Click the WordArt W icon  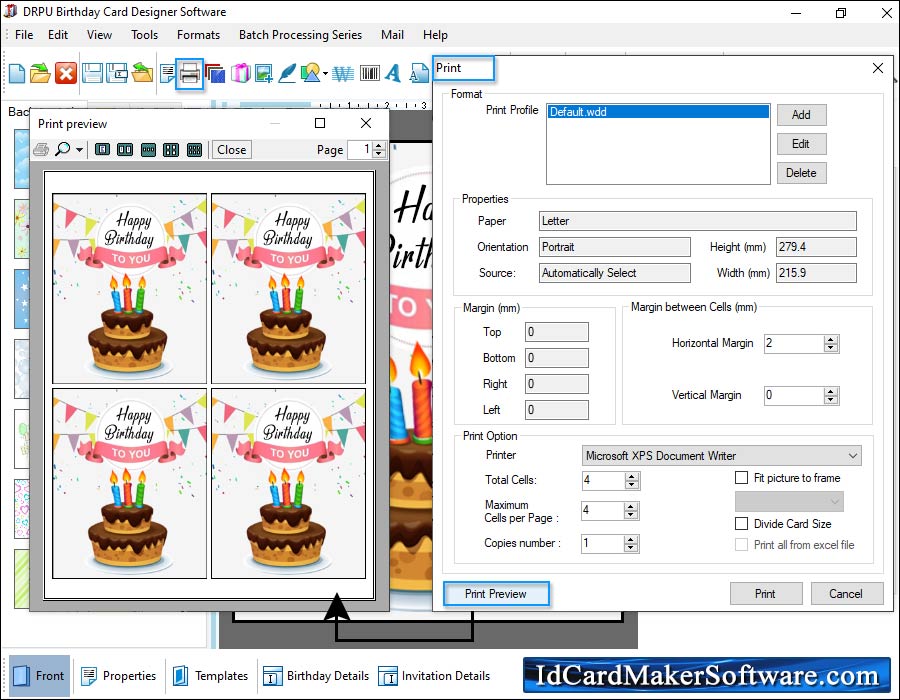tap(343, 73)
